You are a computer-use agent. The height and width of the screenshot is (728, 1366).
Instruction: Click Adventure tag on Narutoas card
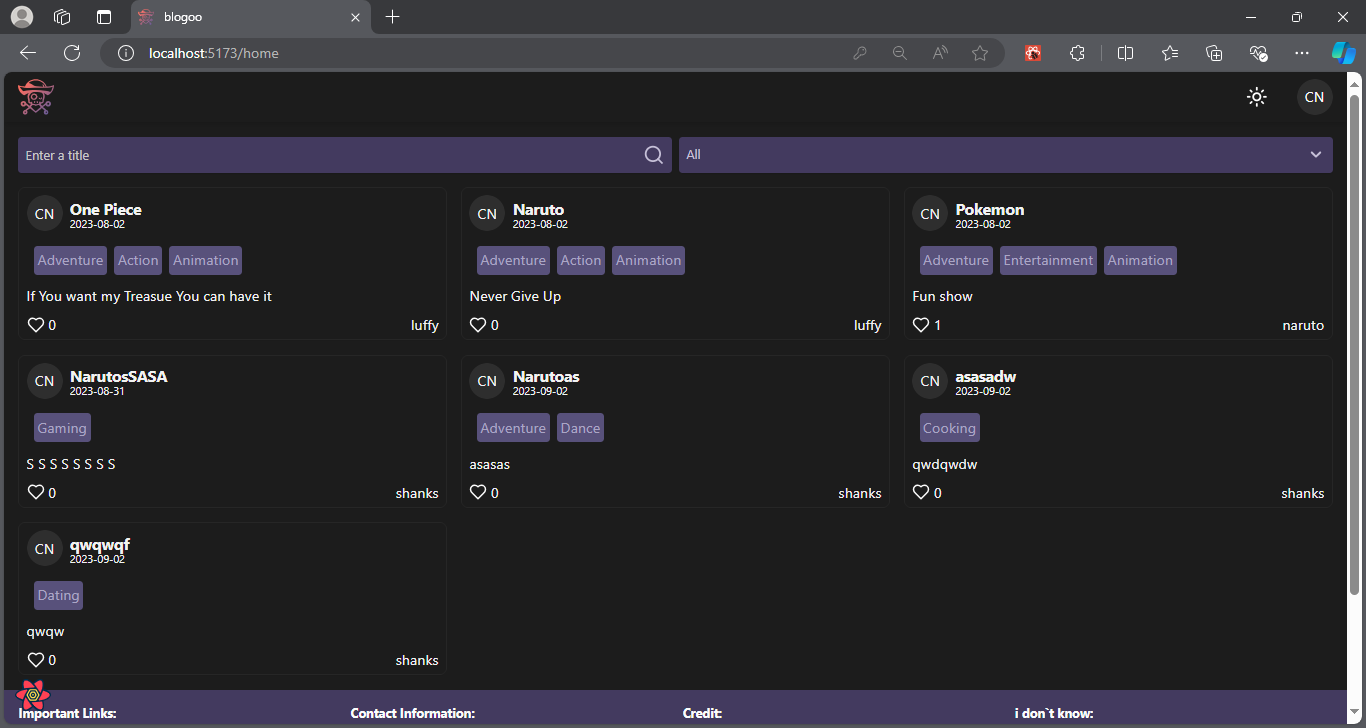(x=513, y=428)
